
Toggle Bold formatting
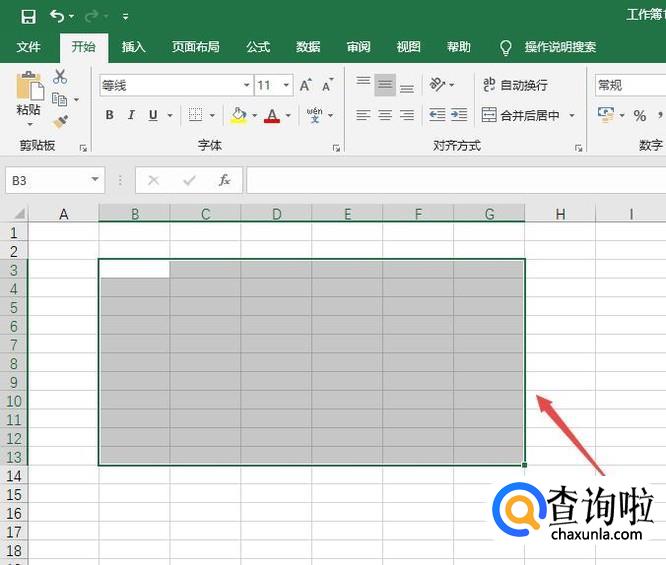tap(110, 115)
